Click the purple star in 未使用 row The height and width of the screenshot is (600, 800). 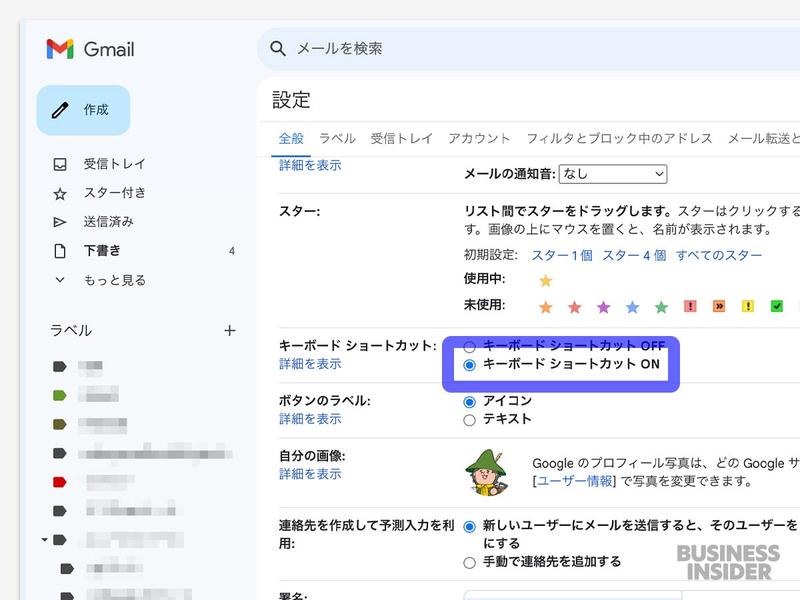pyautogui.click(x=604, y=307)
